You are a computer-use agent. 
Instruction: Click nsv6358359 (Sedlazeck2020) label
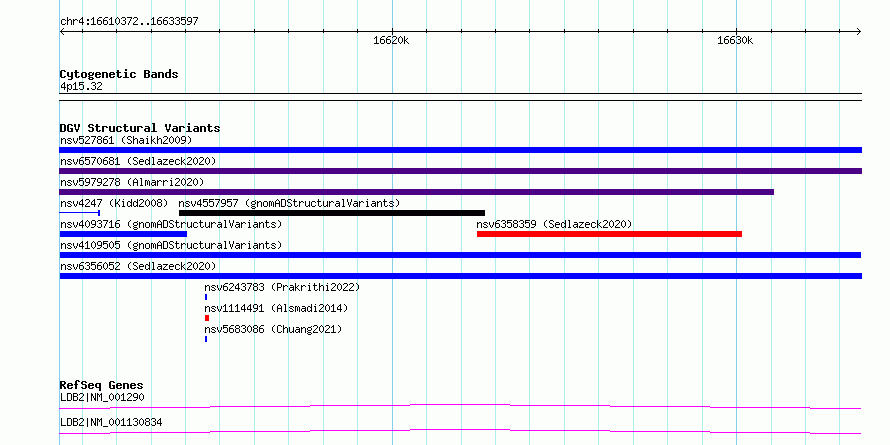[554, 224]
